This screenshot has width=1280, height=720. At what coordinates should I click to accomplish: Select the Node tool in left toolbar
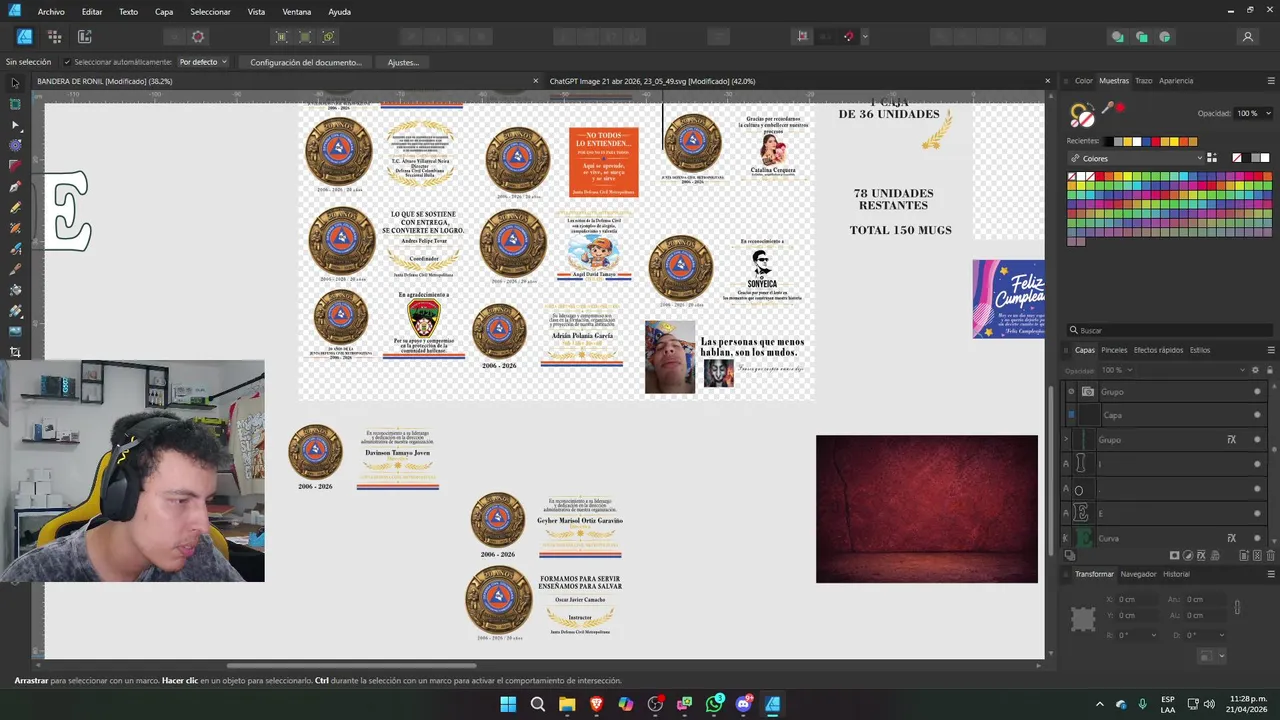[15, 125]
